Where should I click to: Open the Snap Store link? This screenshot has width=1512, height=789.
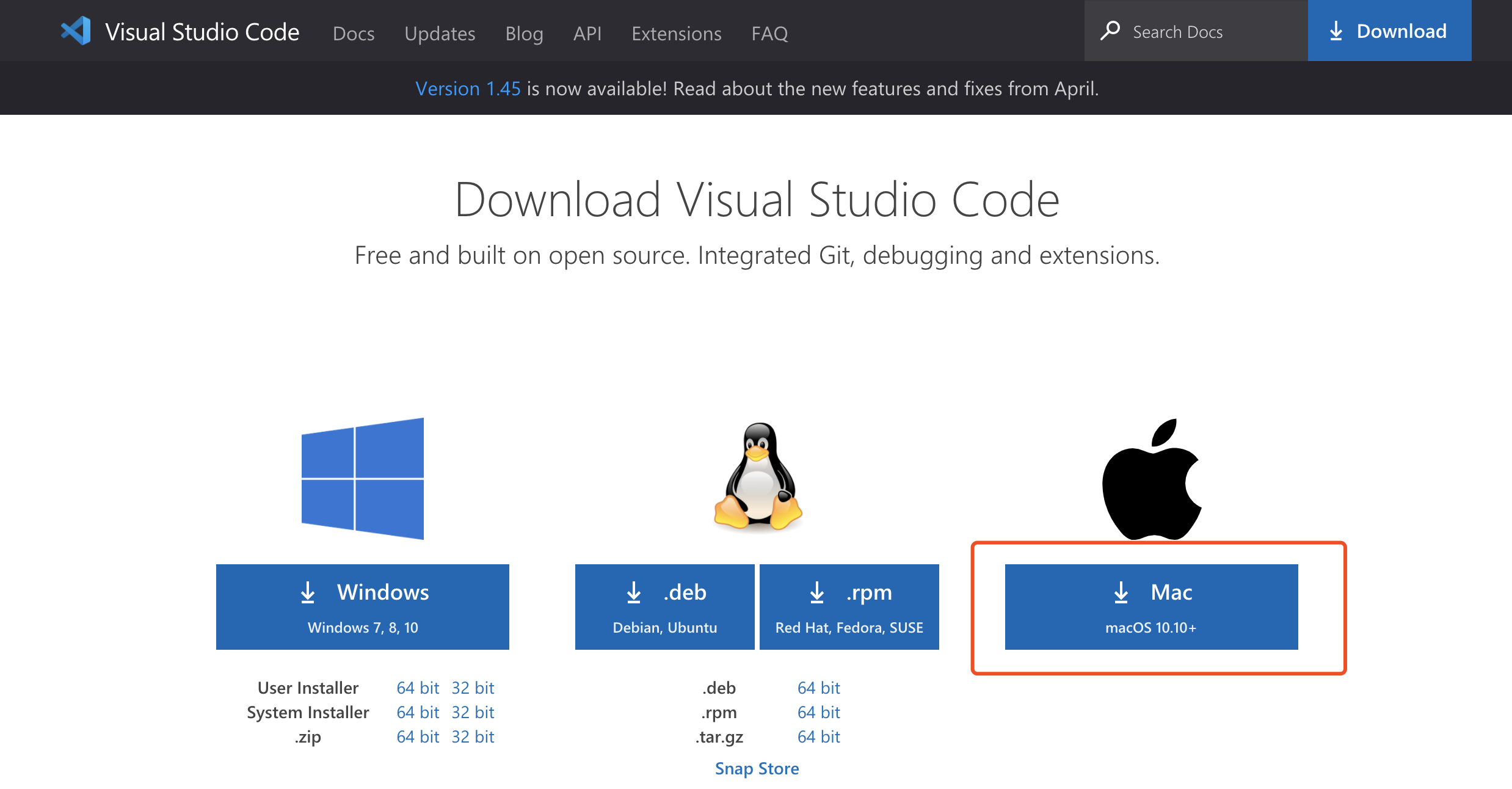757,768
